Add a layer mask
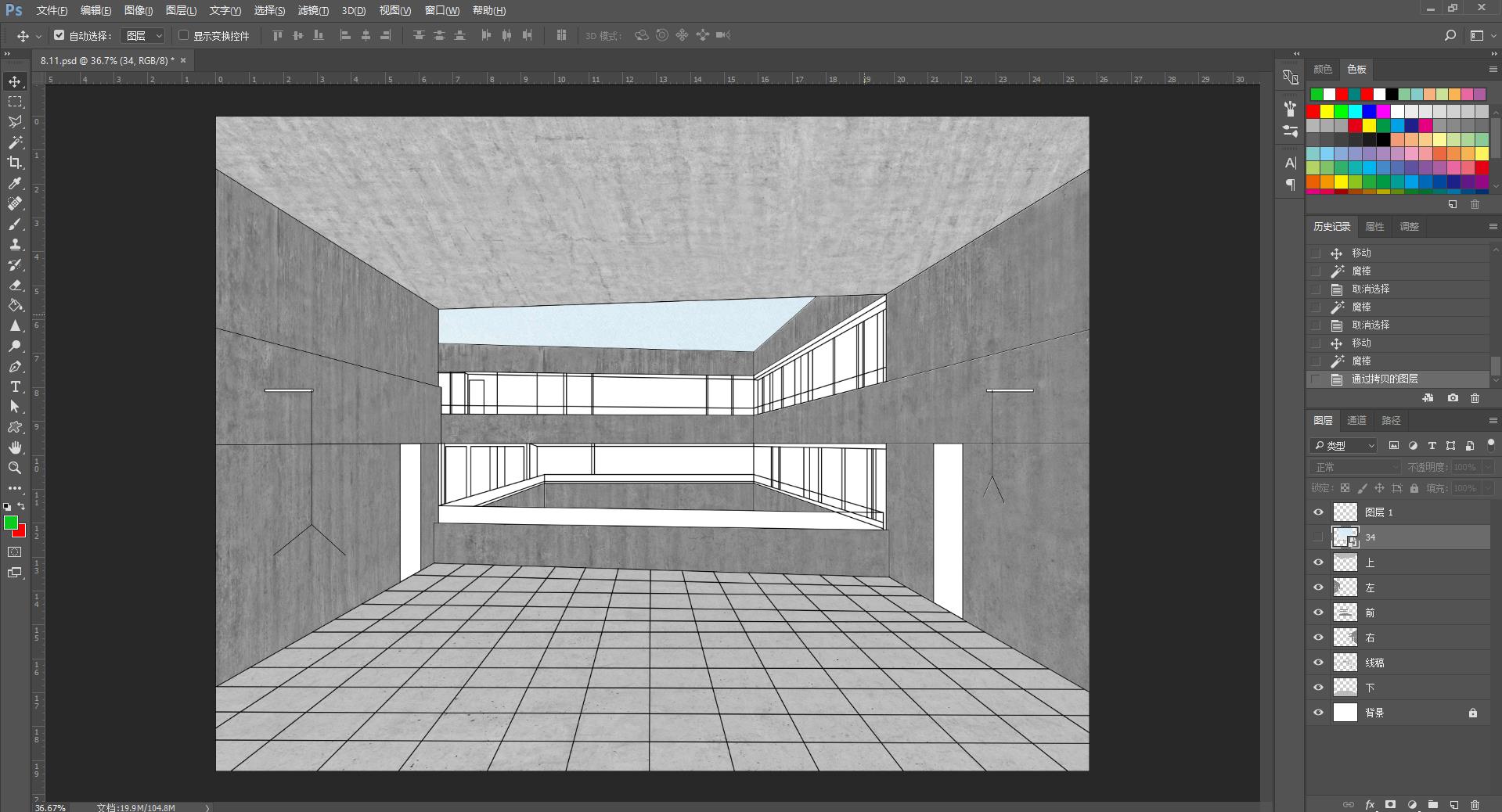1502x812 pixels. (1391, 804)
